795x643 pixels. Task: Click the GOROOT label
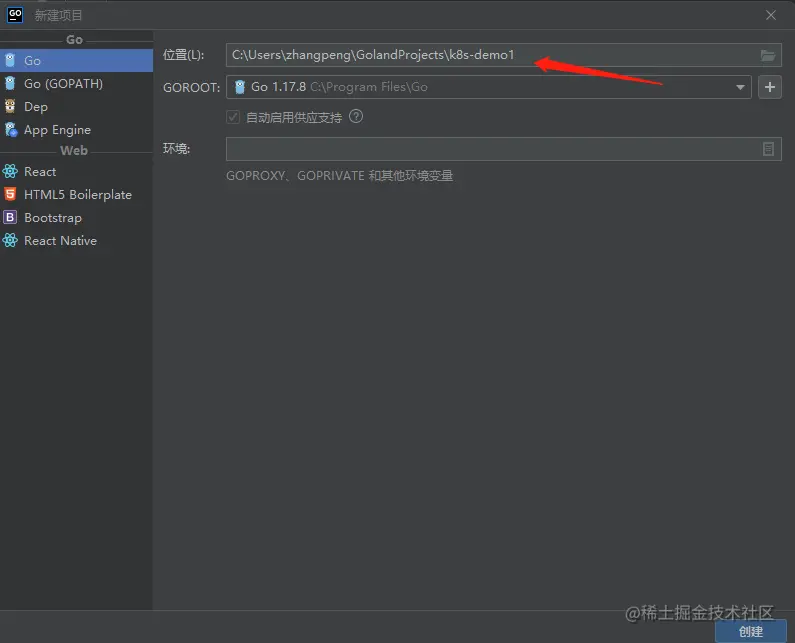point(191,87)
